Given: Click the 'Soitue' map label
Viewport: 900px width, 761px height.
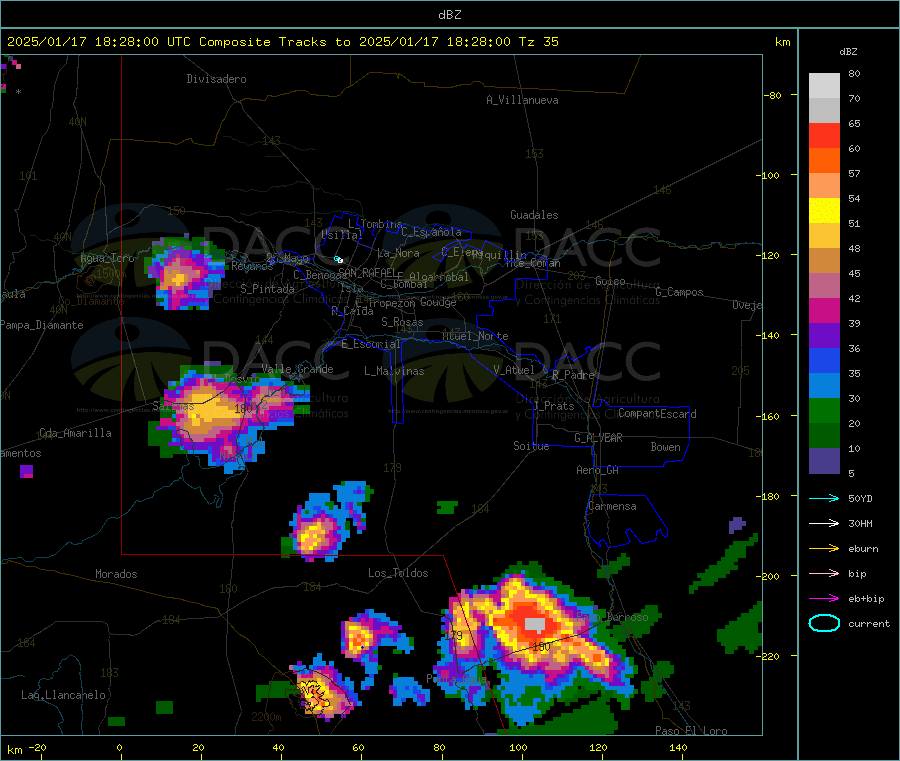Looking at the screenshot, I should [531, 446].
